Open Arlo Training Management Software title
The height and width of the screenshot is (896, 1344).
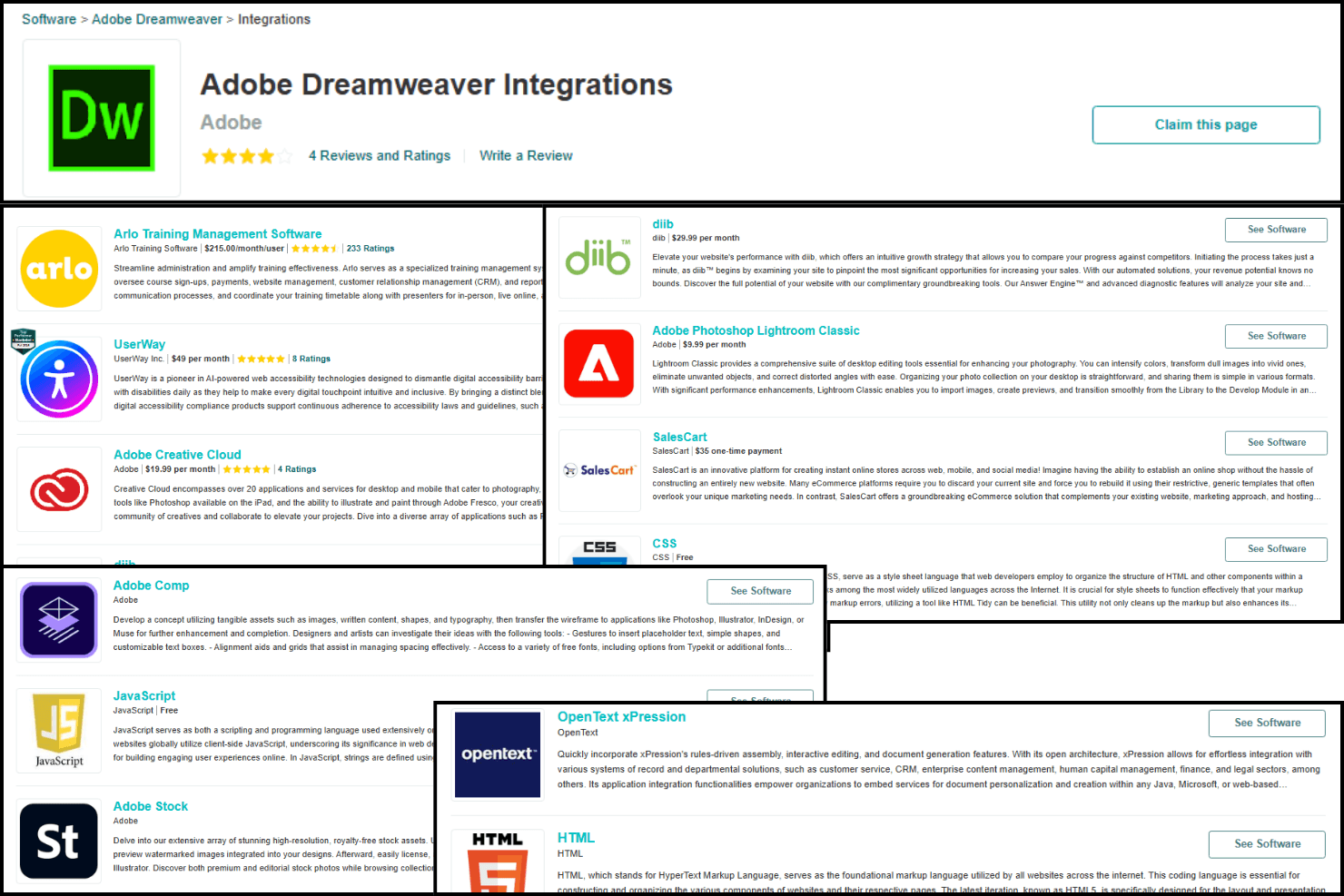click(x=217, y=234)
